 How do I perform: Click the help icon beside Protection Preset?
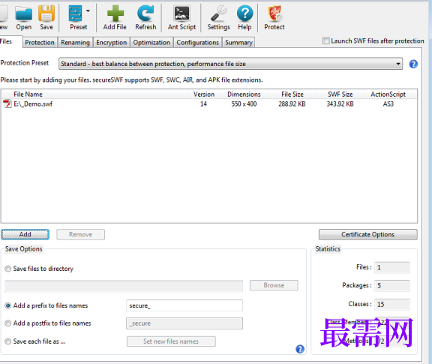pyautogui.click(x=413, y=64)
